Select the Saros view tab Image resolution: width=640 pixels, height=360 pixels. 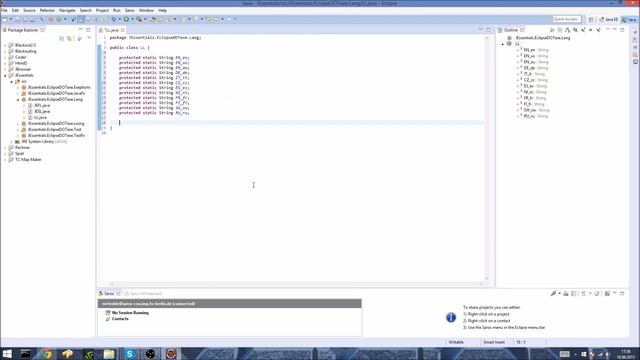[x=109, y=293]
